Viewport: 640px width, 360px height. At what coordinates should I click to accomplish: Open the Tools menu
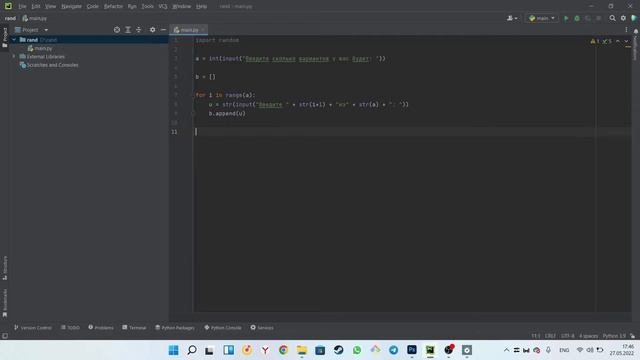[x=147, y=6]
